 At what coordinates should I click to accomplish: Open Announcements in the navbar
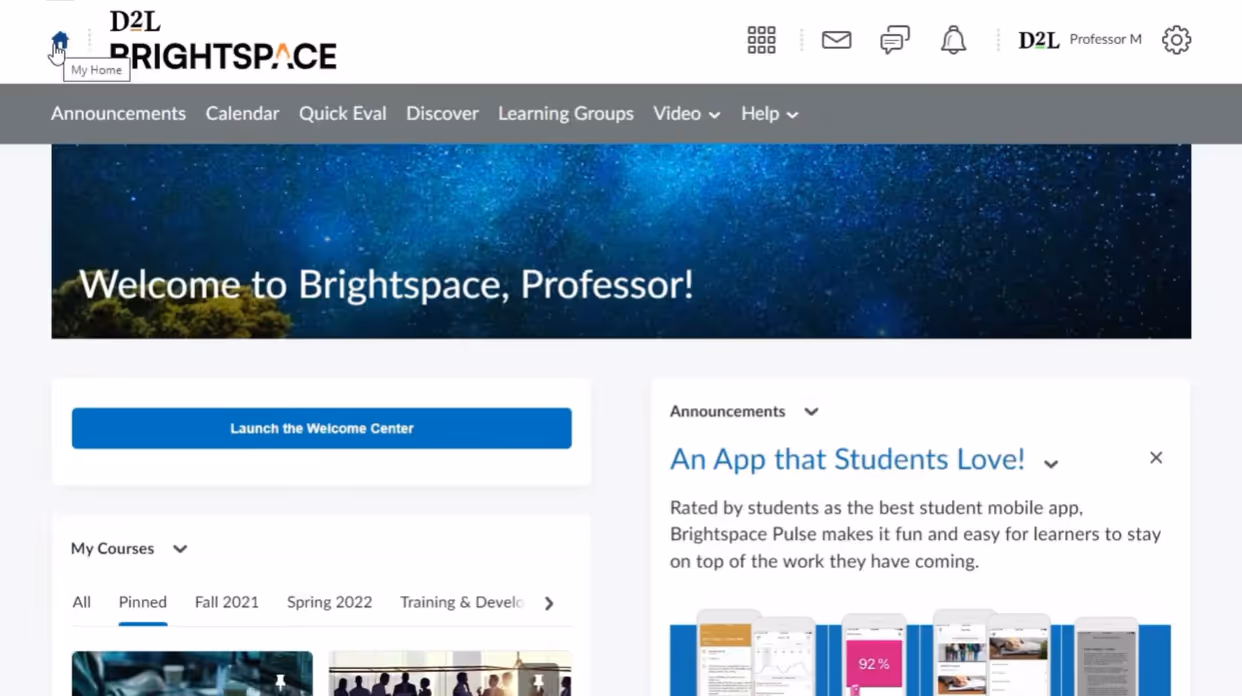point(118,114)
